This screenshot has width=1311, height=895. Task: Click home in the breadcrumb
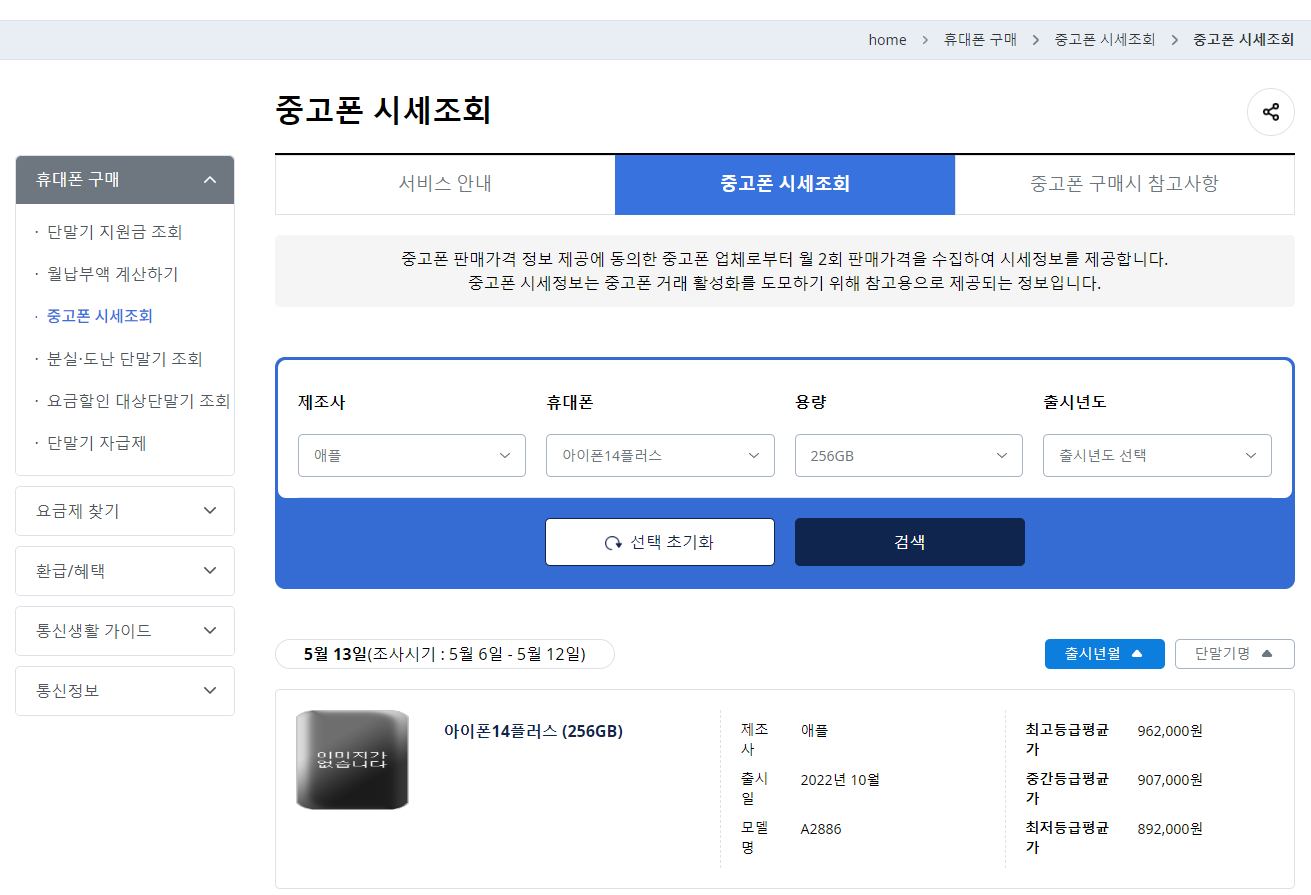coord(888,40)
